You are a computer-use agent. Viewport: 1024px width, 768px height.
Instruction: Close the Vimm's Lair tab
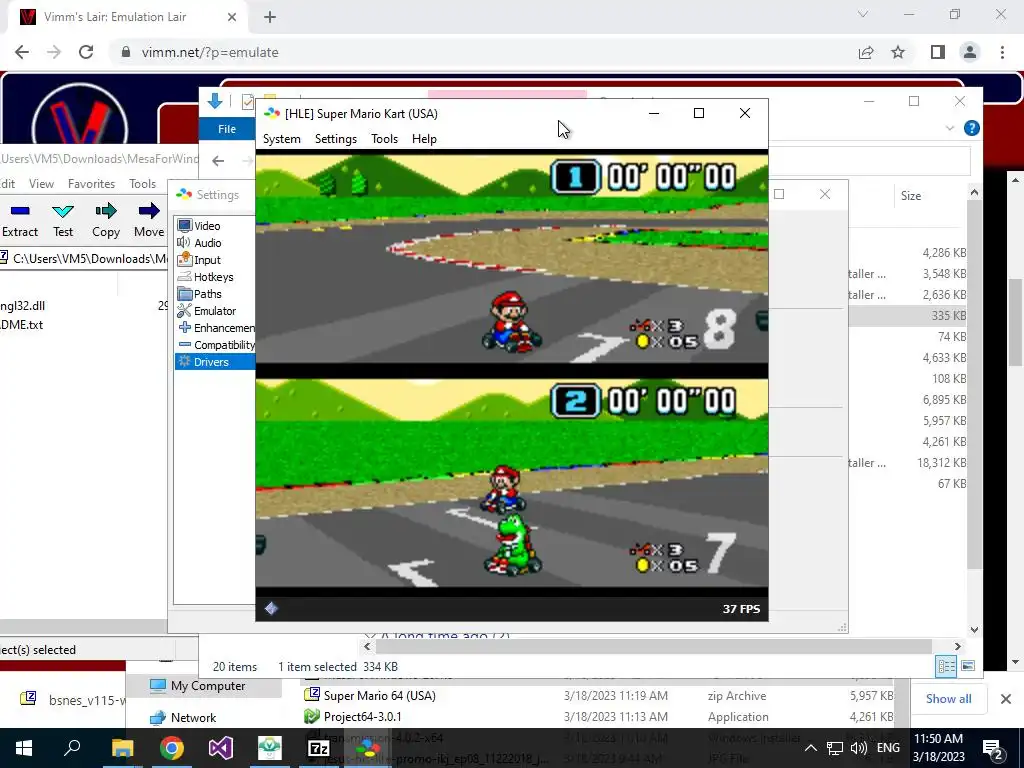(232, 17)
